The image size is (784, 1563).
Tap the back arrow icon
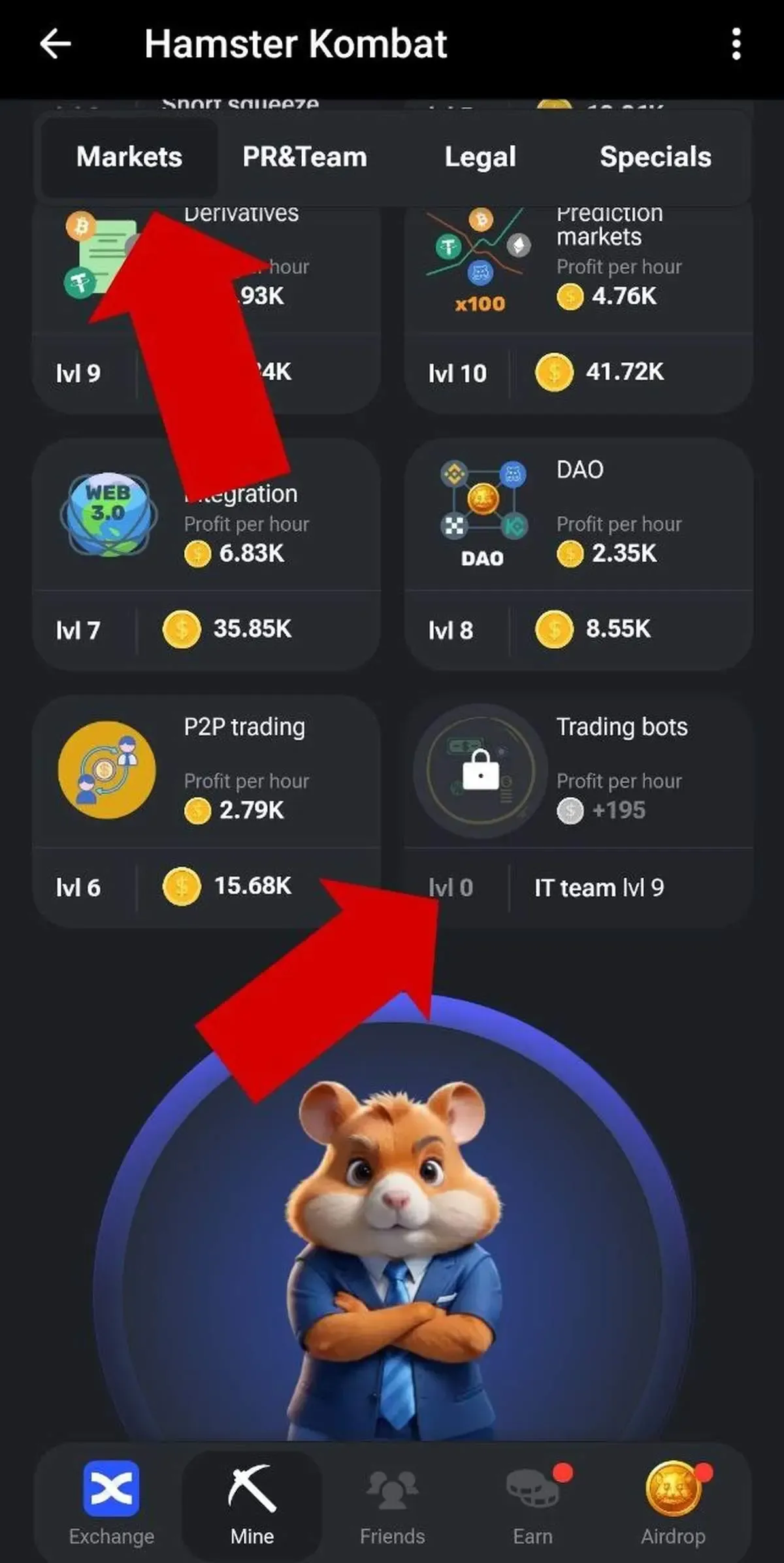(56, 44)
